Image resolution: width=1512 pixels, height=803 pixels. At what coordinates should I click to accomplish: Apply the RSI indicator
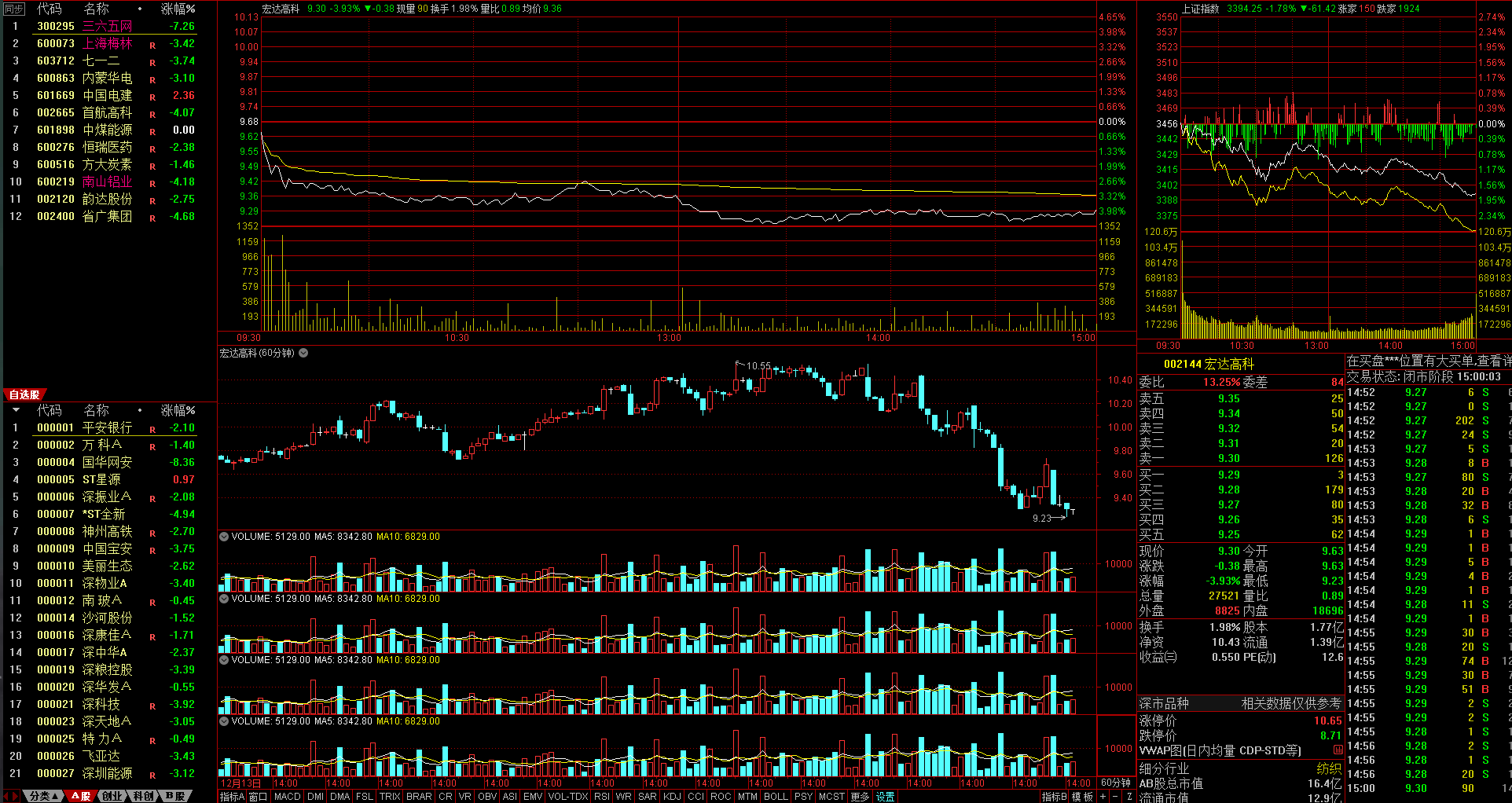(x=602, y=796)
